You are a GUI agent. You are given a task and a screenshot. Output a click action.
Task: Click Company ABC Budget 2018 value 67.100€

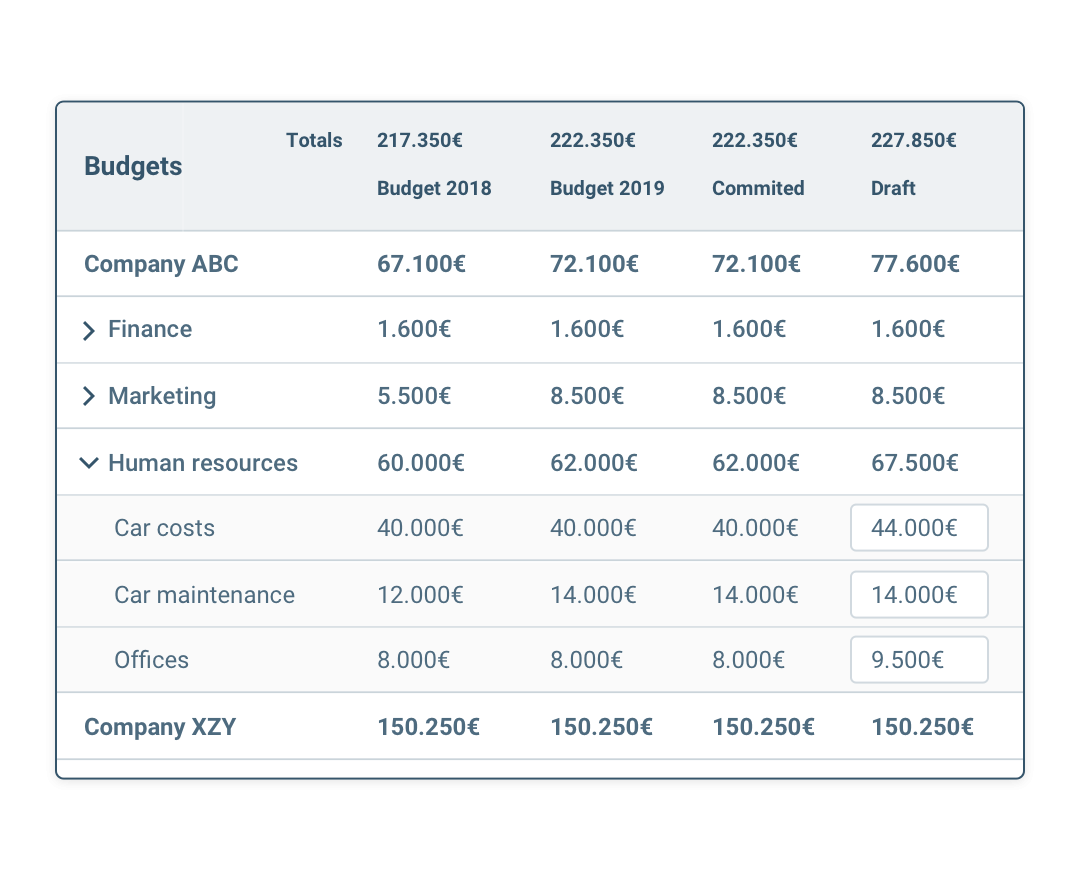point(421,264)
